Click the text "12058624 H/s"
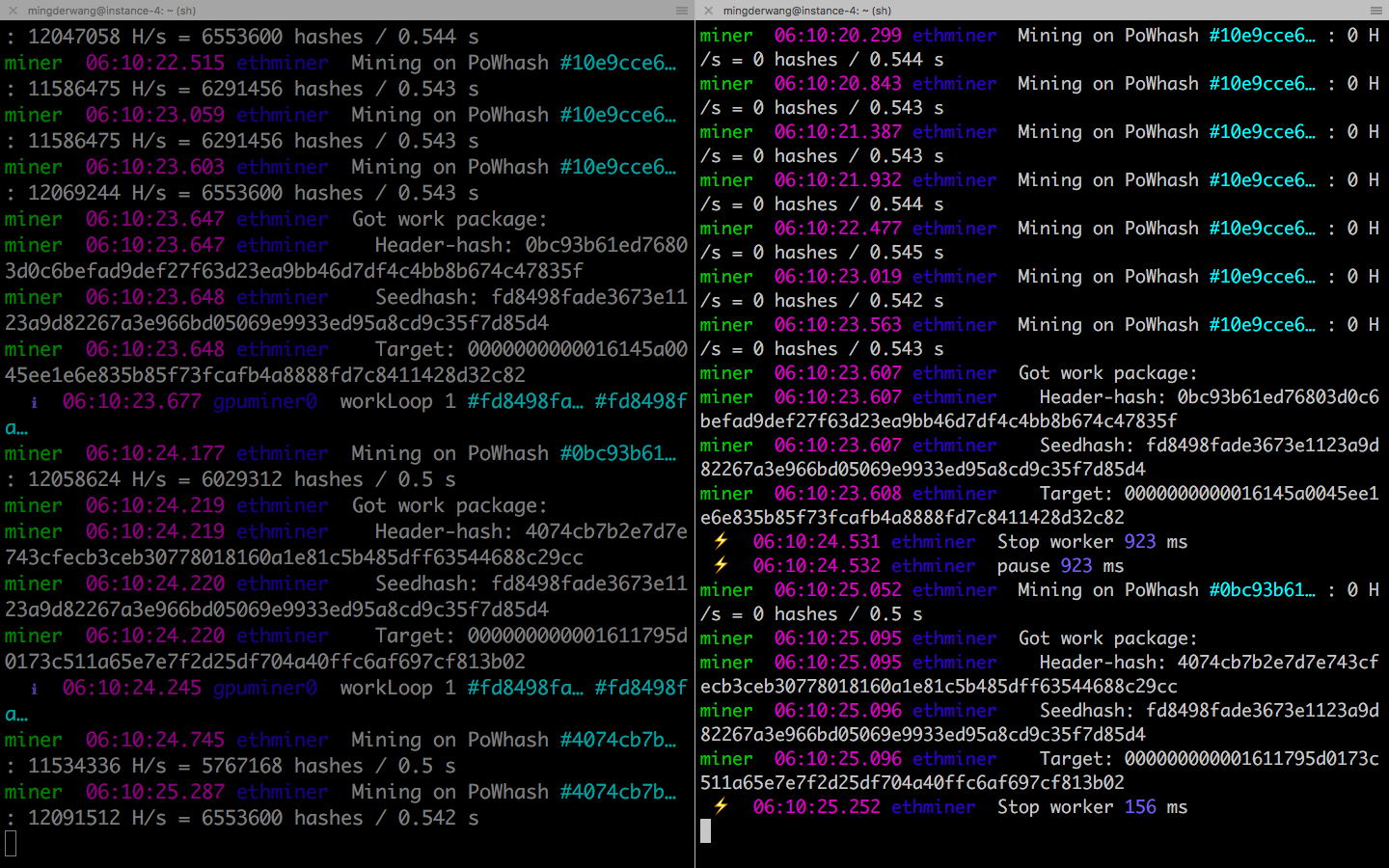This screenshot has height=868, width=1389. point(97,479)
